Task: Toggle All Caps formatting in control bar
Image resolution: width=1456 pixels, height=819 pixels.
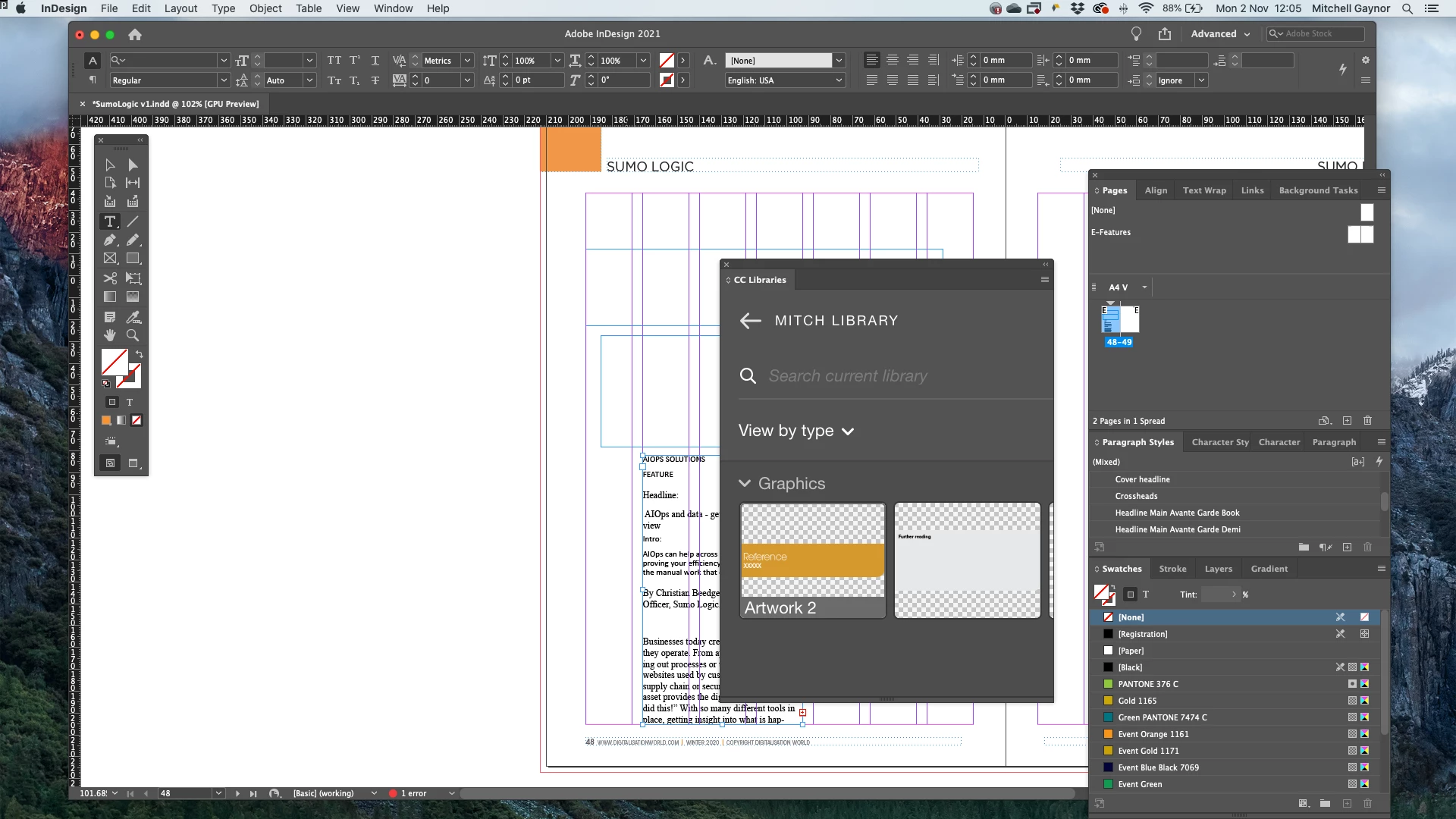Action: click(334, 61)
